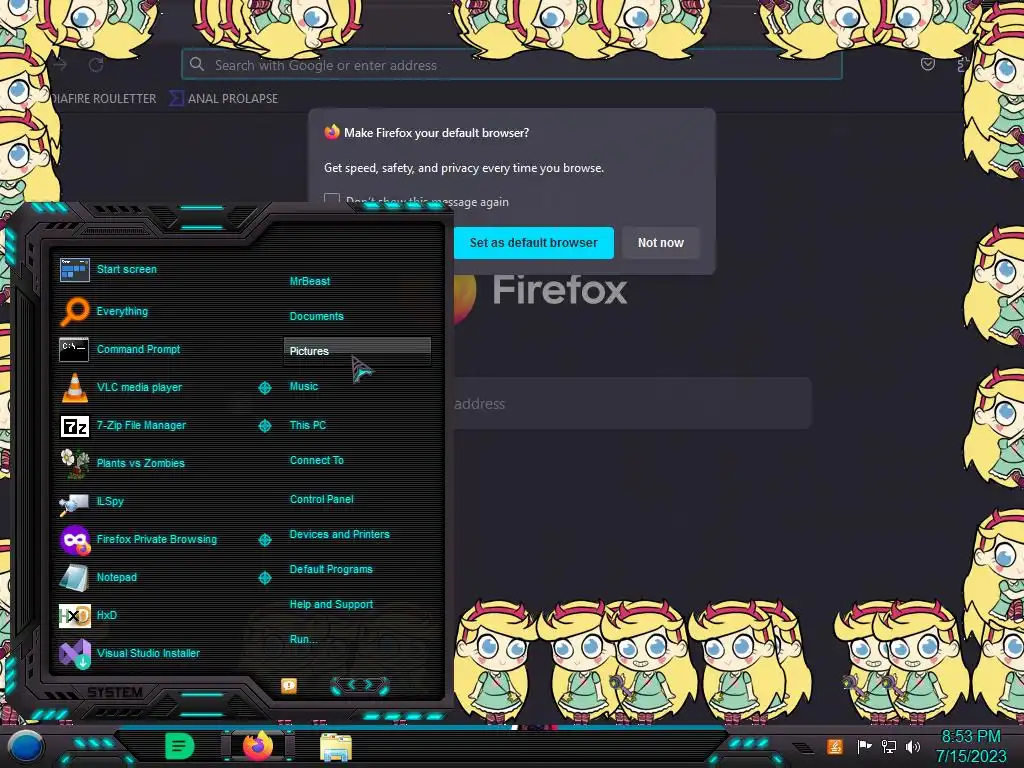1024x768 pixels.
Task: Open This PC entry
Action: (x=308, y=425)
